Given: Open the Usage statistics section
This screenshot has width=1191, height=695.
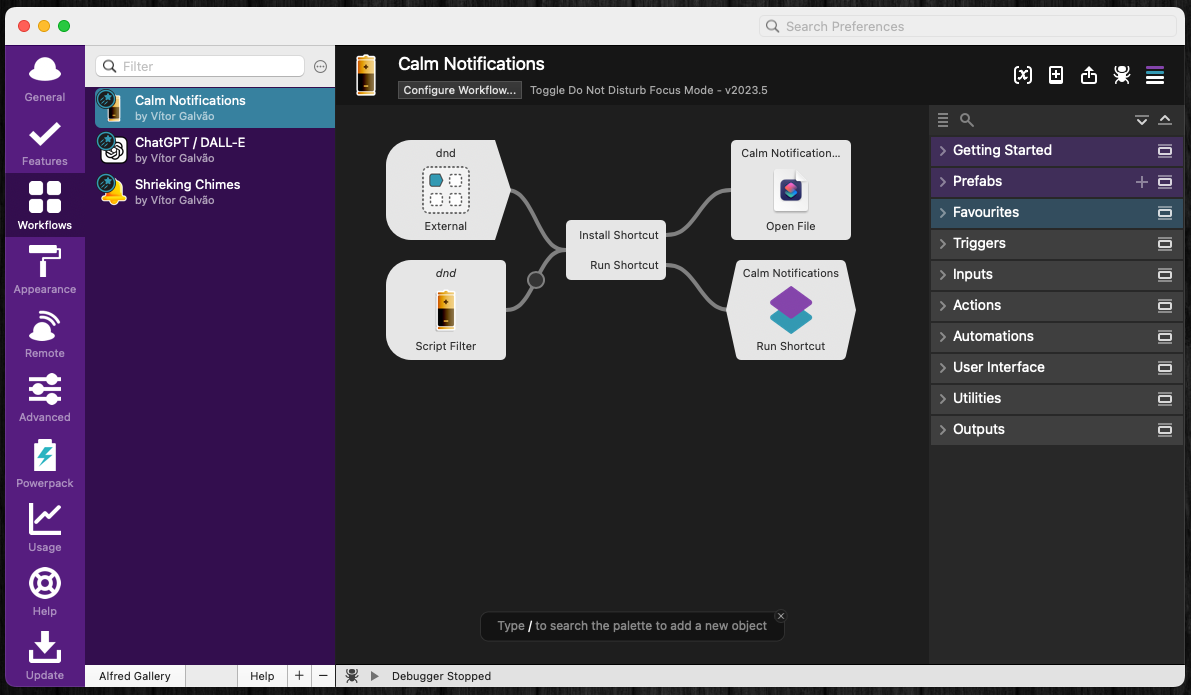Looking at the screenshot, I should (45, 527).
